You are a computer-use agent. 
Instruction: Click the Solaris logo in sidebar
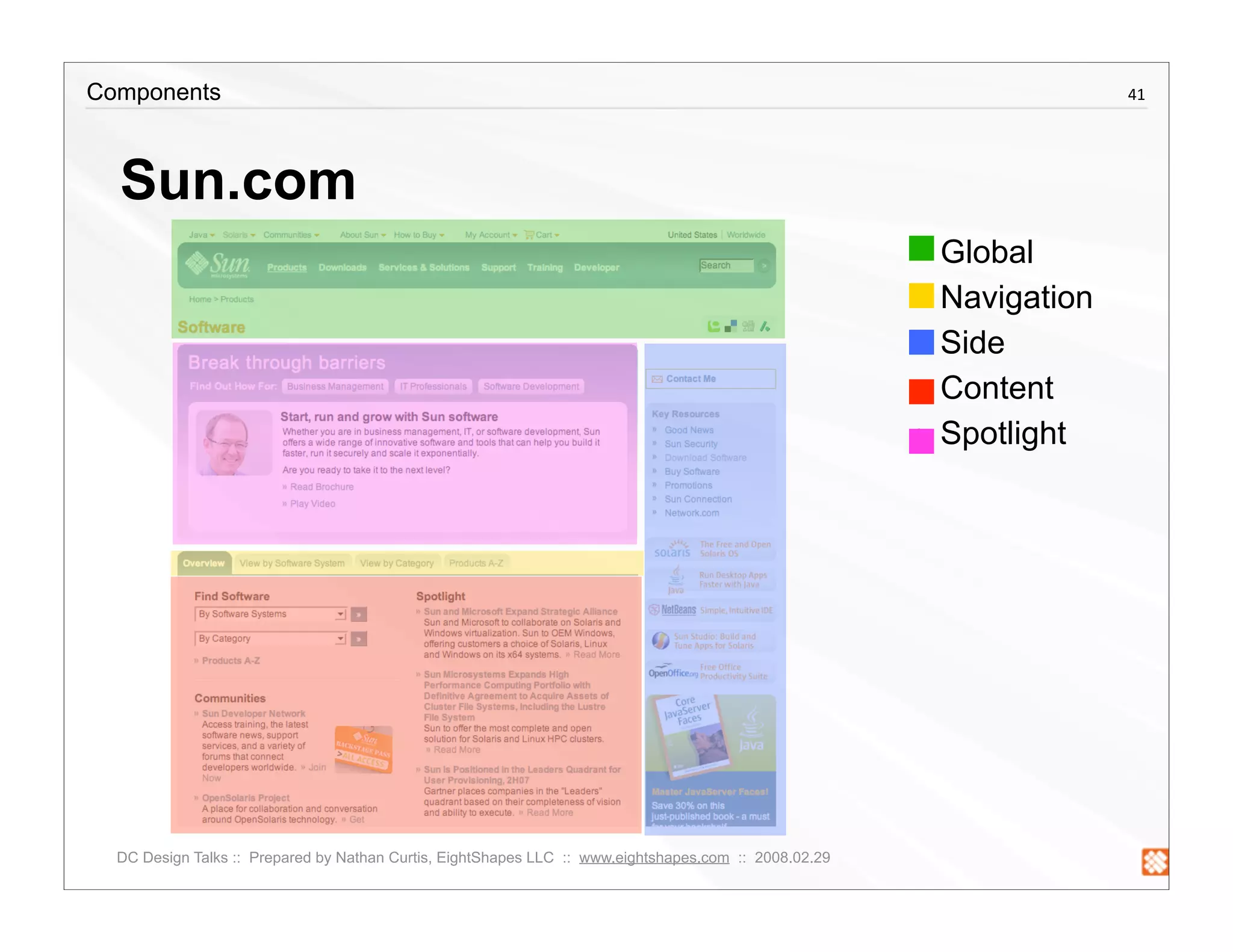672,549
